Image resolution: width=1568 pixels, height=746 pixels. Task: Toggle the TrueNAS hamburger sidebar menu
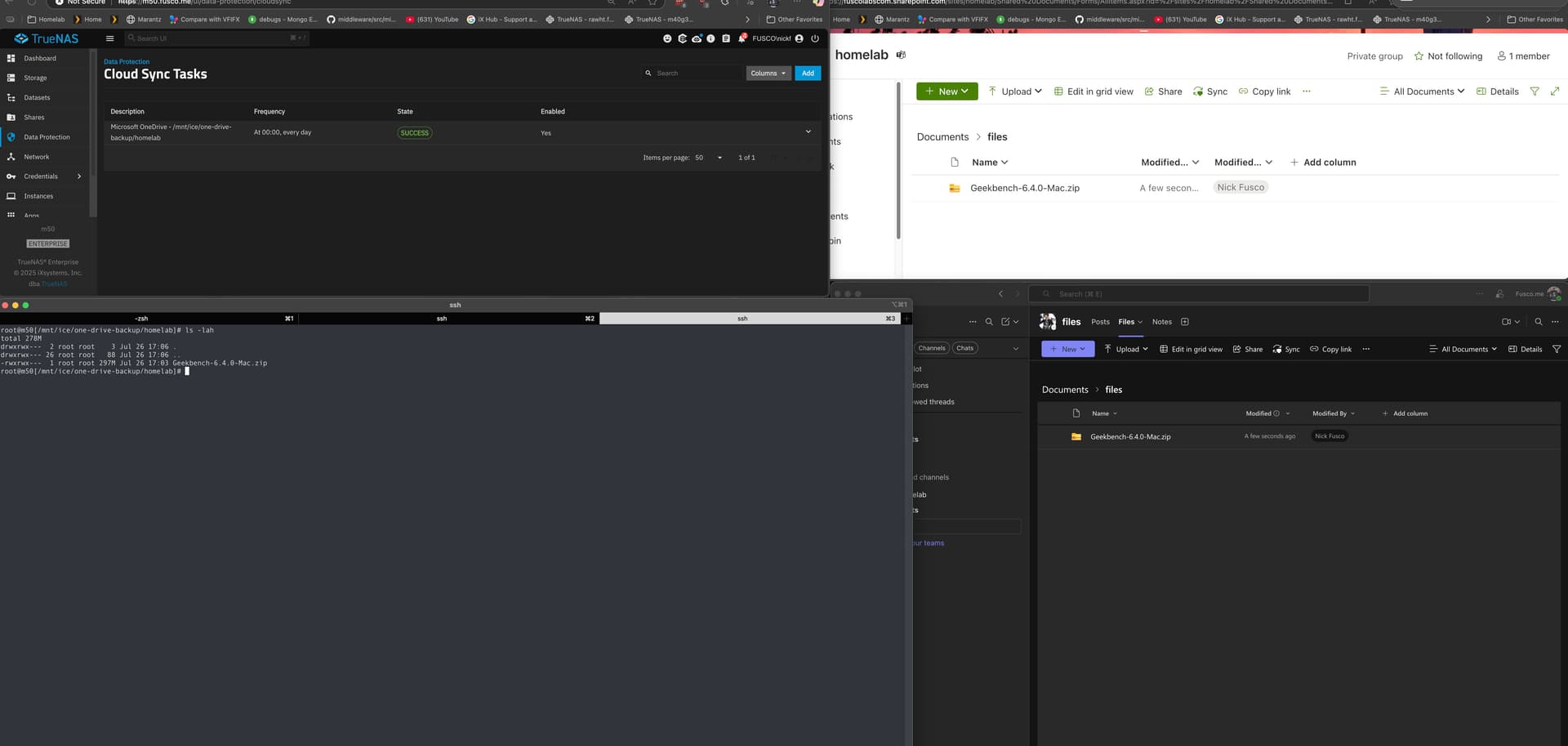pyautogui.click(x=109, y=38)
